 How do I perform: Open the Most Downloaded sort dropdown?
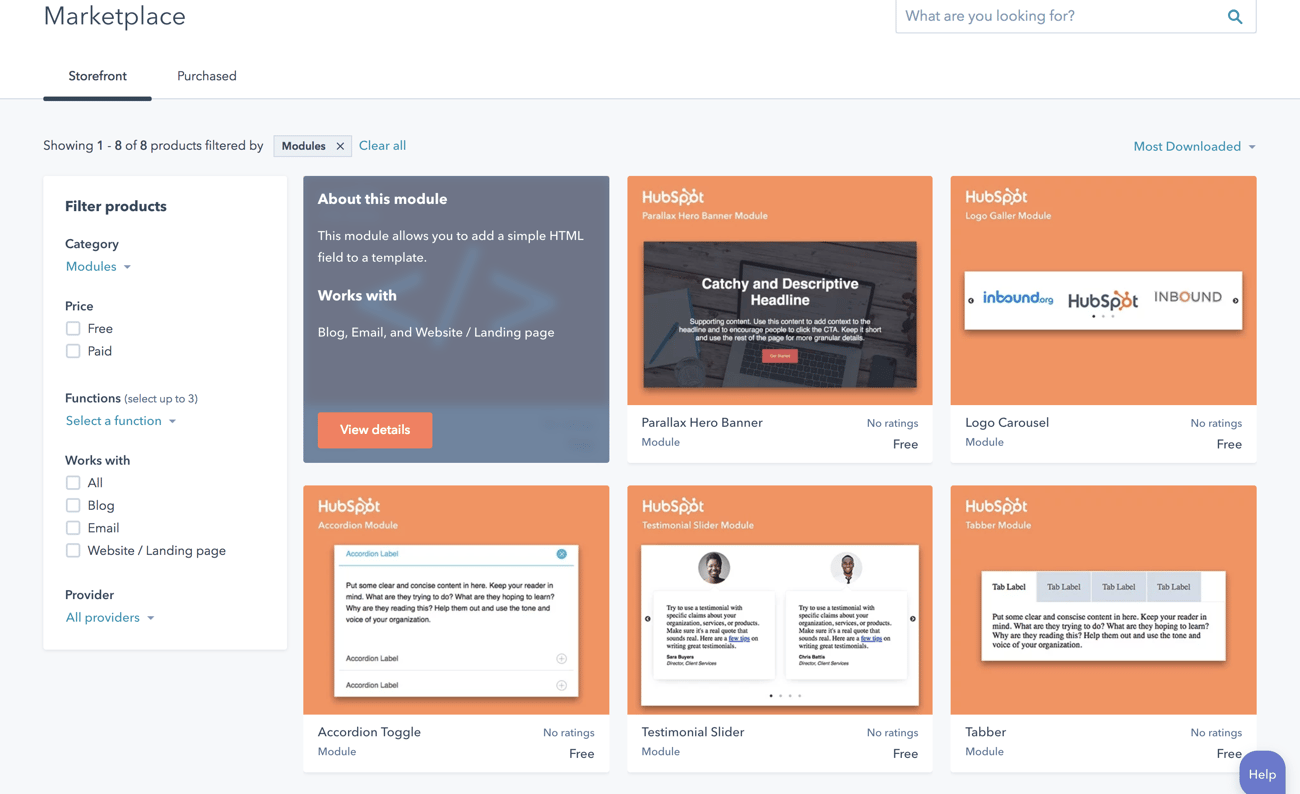pos(1194,146)
